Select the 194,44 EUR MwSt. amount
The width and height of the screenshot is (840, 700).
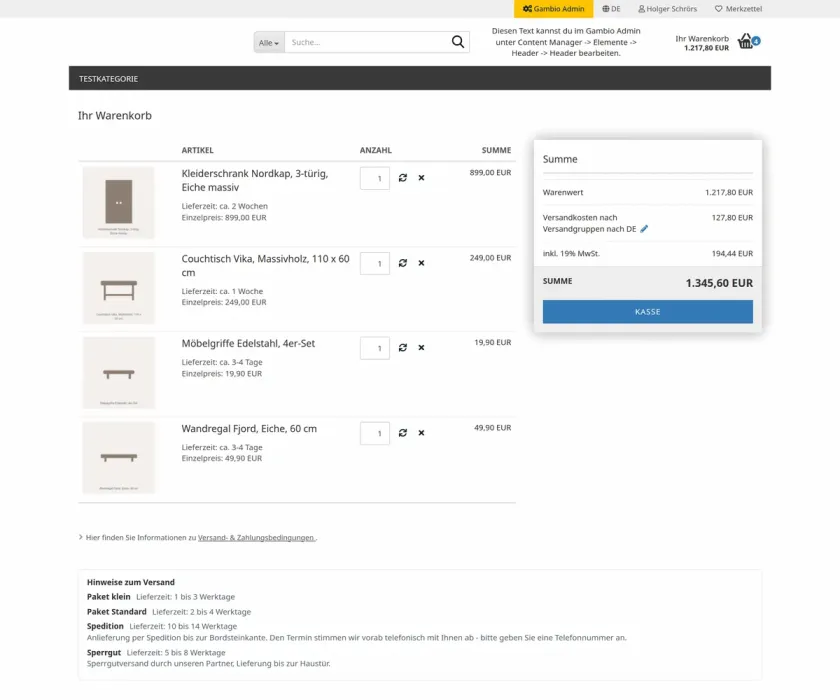point(732,253)
